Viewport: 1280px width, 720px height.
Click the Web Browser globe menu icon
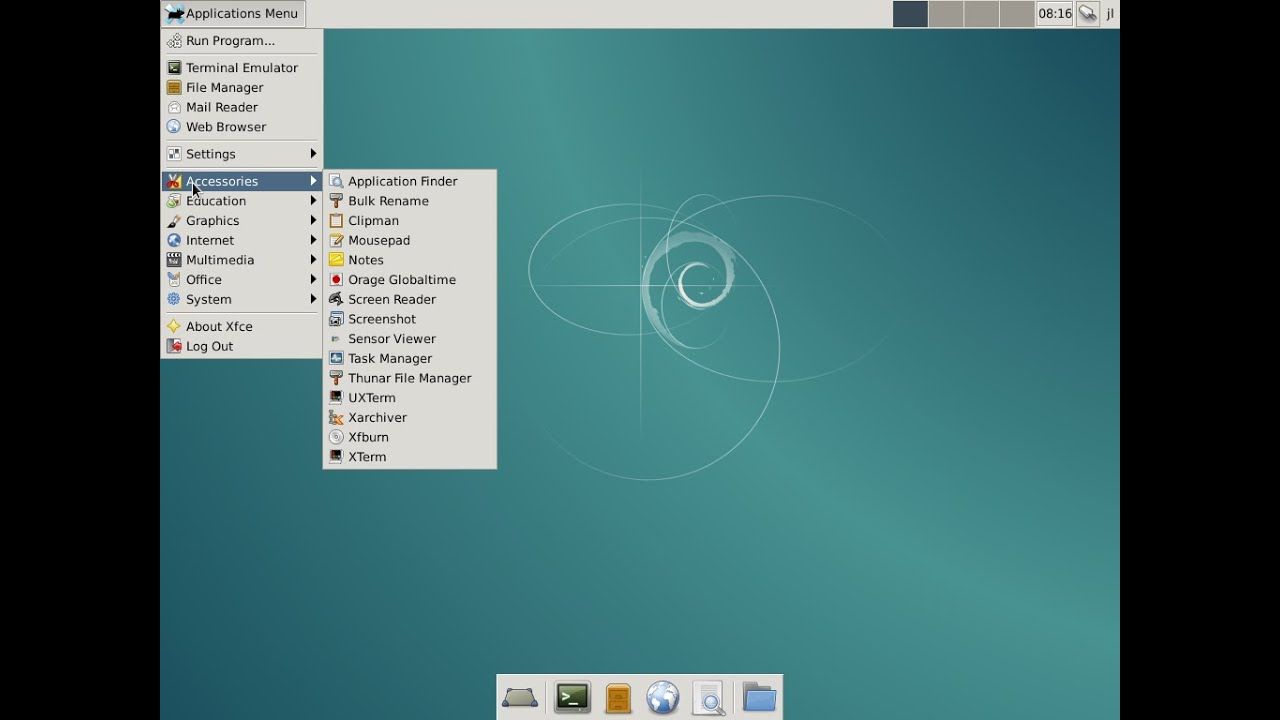tap(174, 127)
